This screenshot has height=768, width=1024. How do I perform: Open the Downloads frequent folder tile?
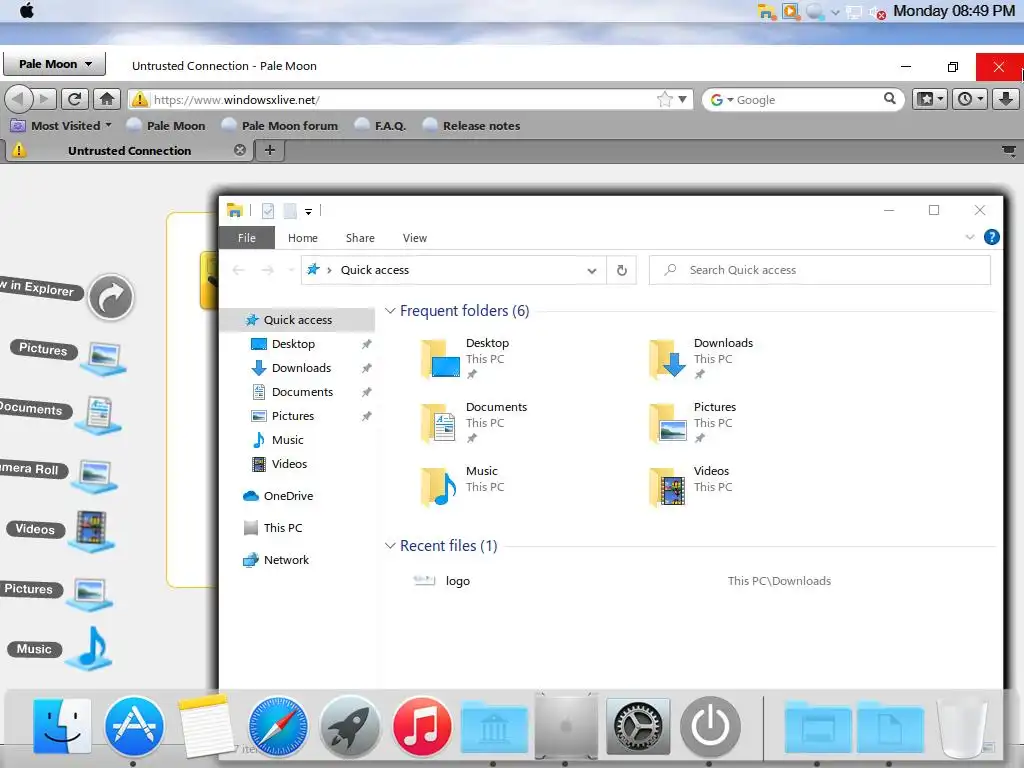click(702, 358)
